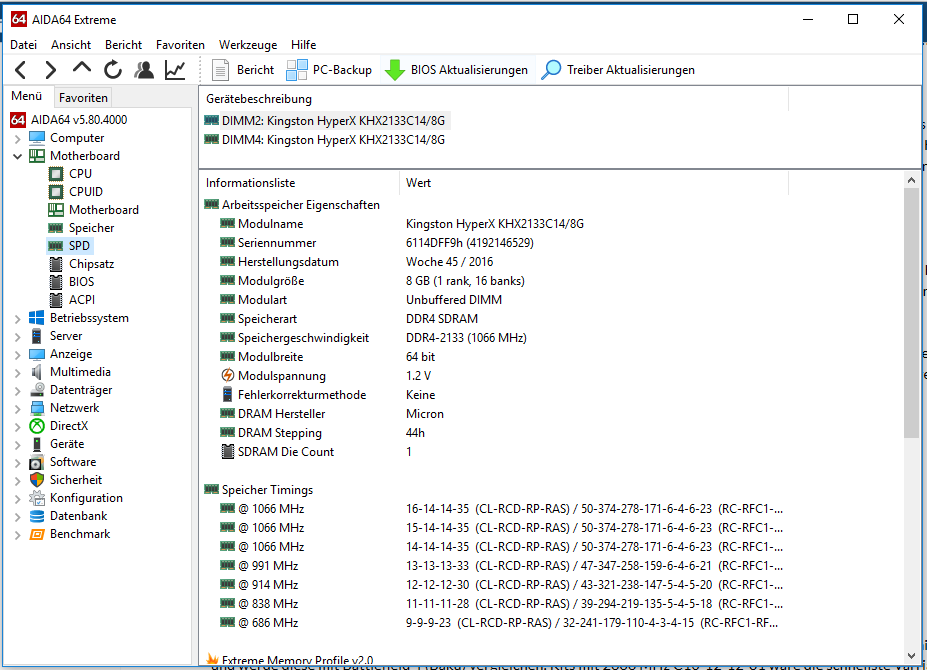Refresh the page with the circular arrow
This screenshot has height=670, width=927.
(x=113, y=70)
